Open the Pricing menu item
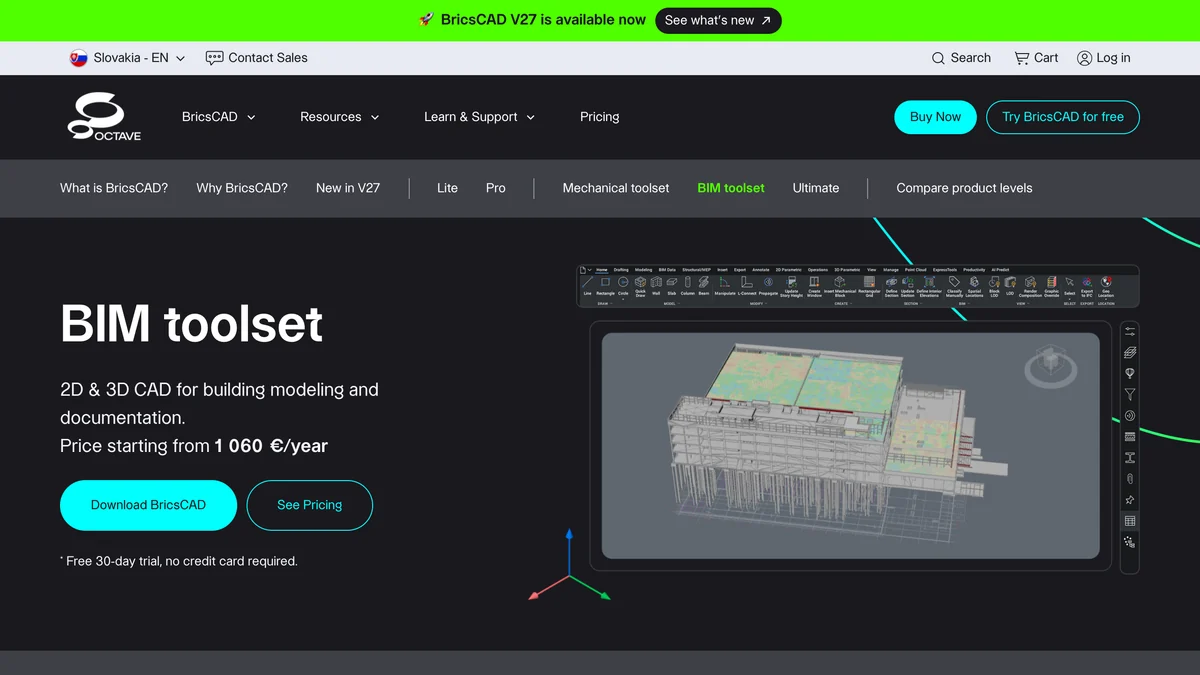Image resolution: width=1200 pixels, height=675 pixels. (599, 117)
